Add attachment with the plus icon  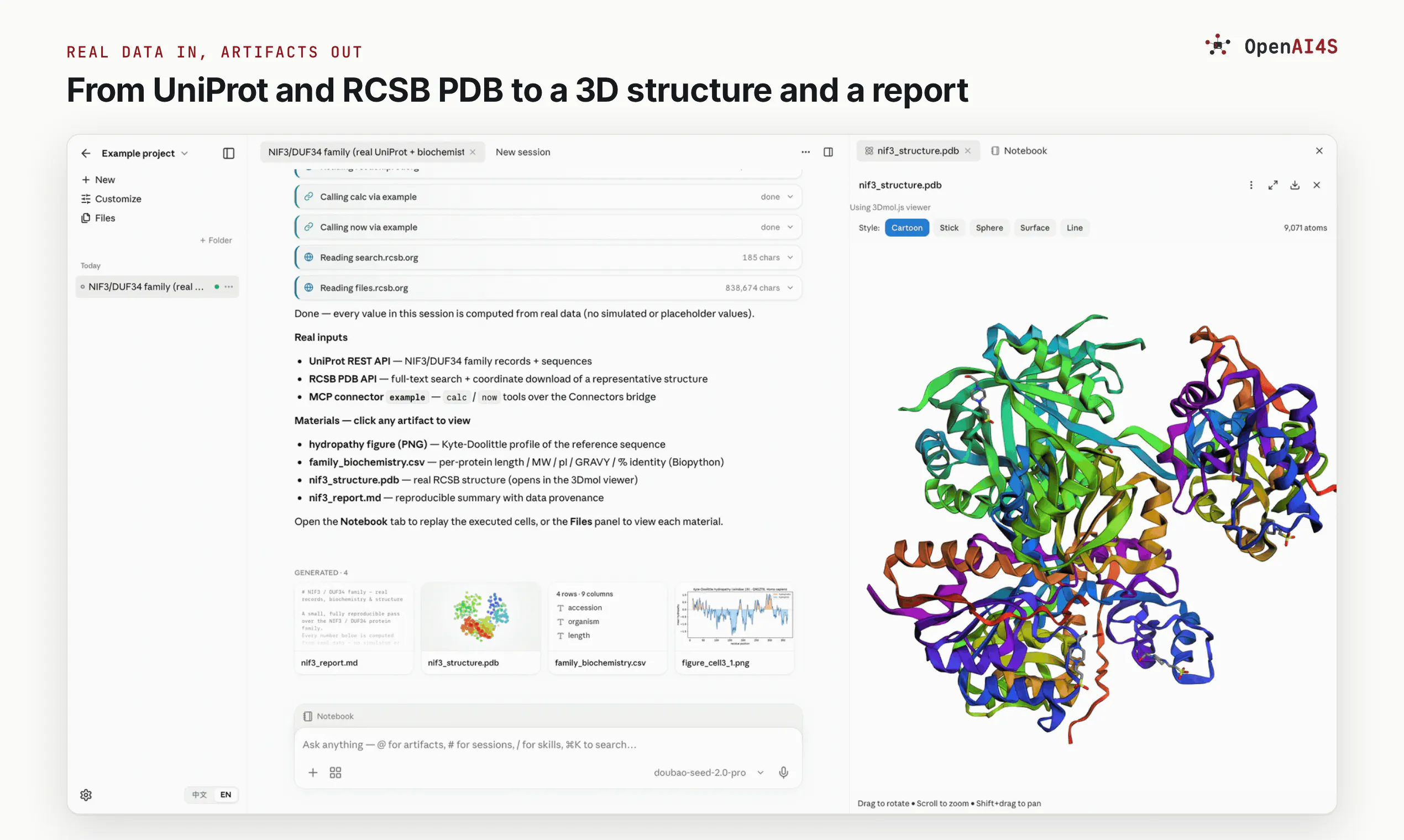coord(312,773)
